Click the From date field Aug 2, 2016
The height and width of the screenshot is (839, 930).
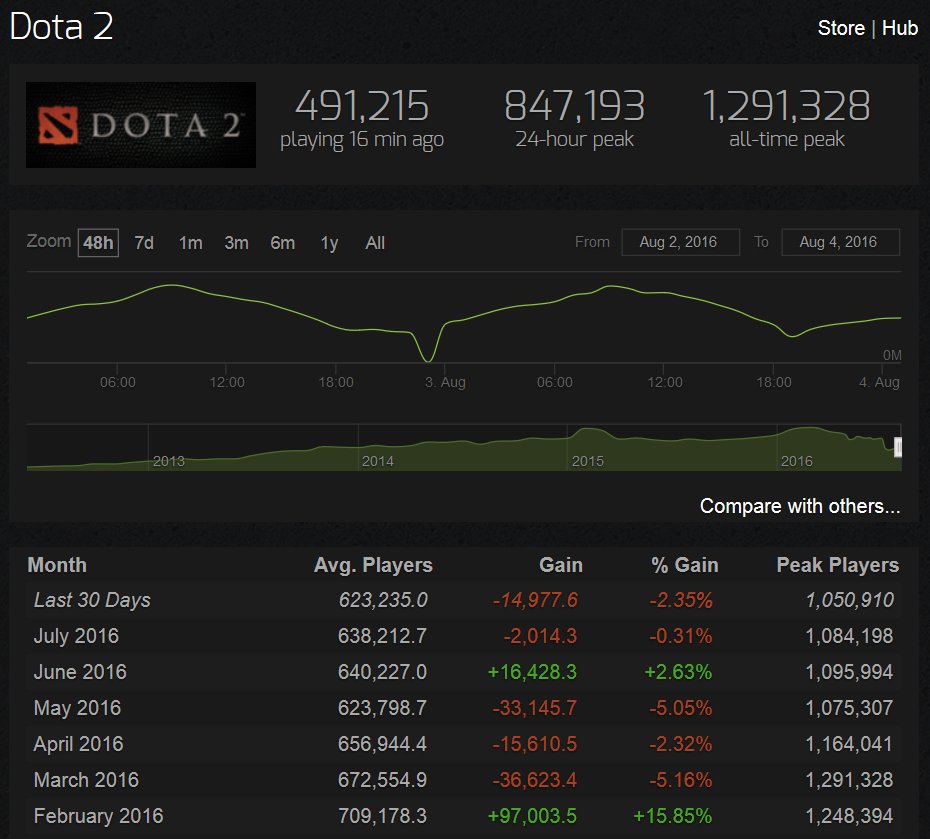680,242
